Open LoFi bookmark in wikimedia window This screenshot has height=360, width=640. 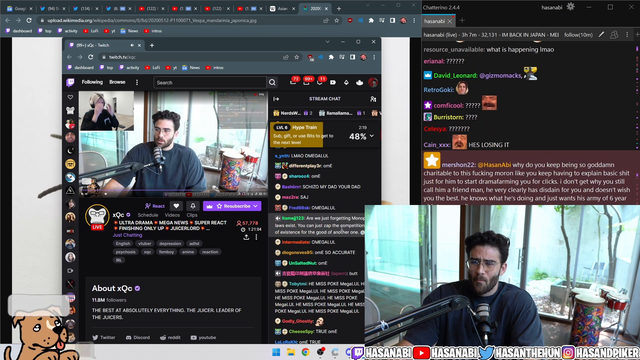point(91,31)
